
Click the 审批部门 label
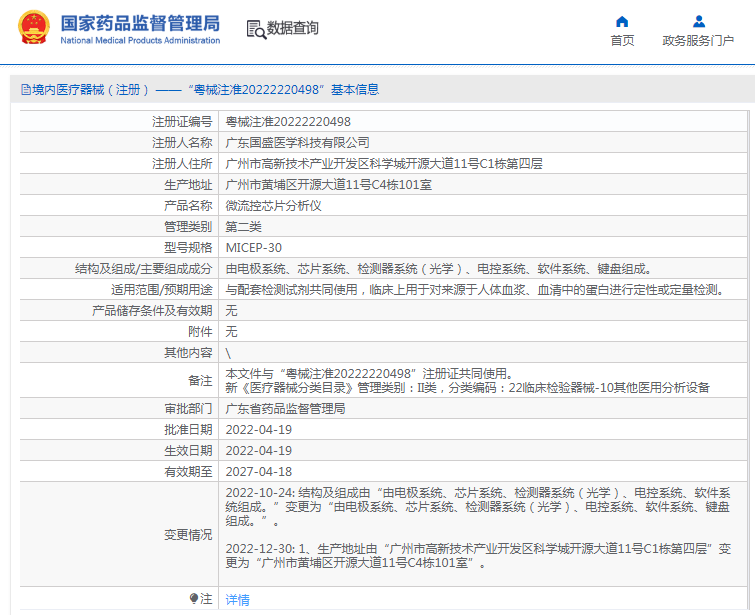[x=188, y=408]
